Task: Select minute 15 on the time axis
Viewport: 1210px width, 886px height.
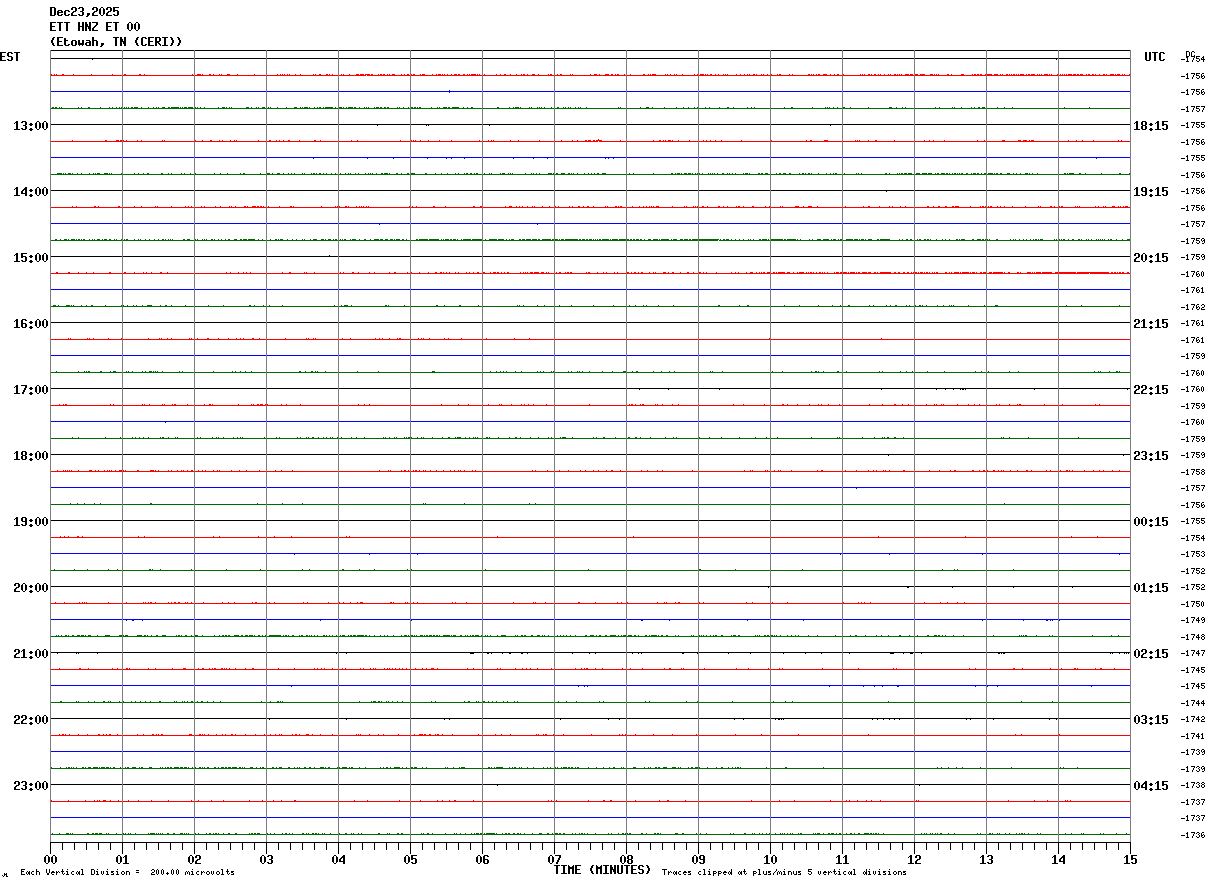Action: coord(1130,859)
